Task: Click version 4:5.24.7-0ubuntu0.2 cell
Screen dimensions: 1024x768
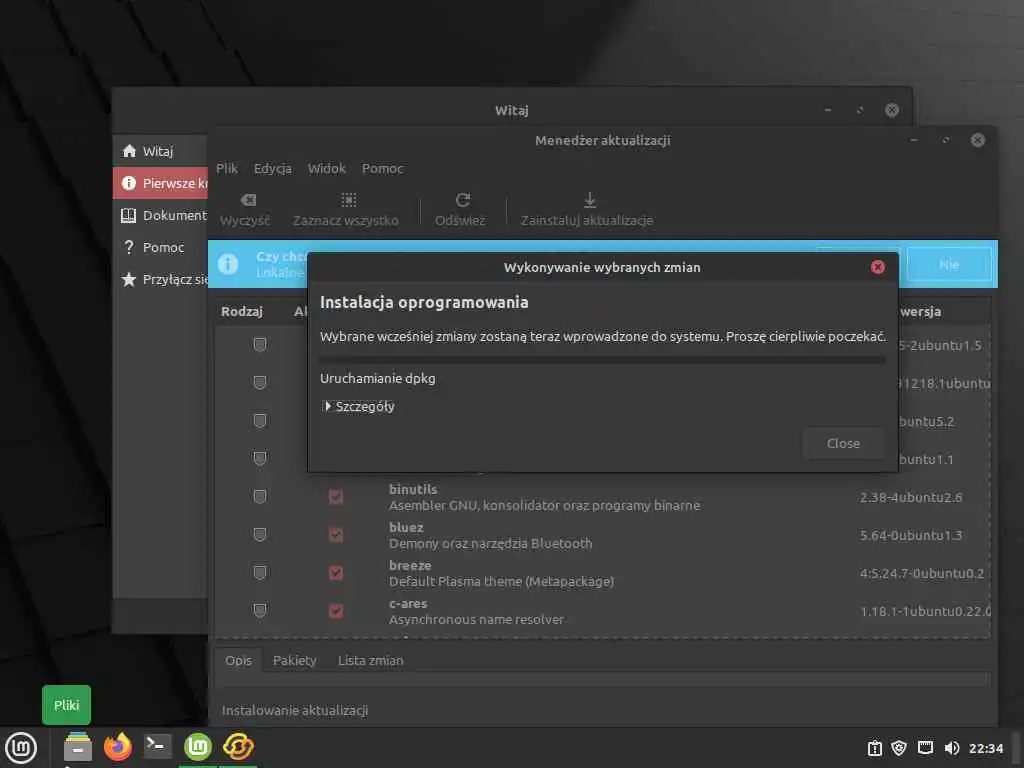Action: click(x=921, y=573)
